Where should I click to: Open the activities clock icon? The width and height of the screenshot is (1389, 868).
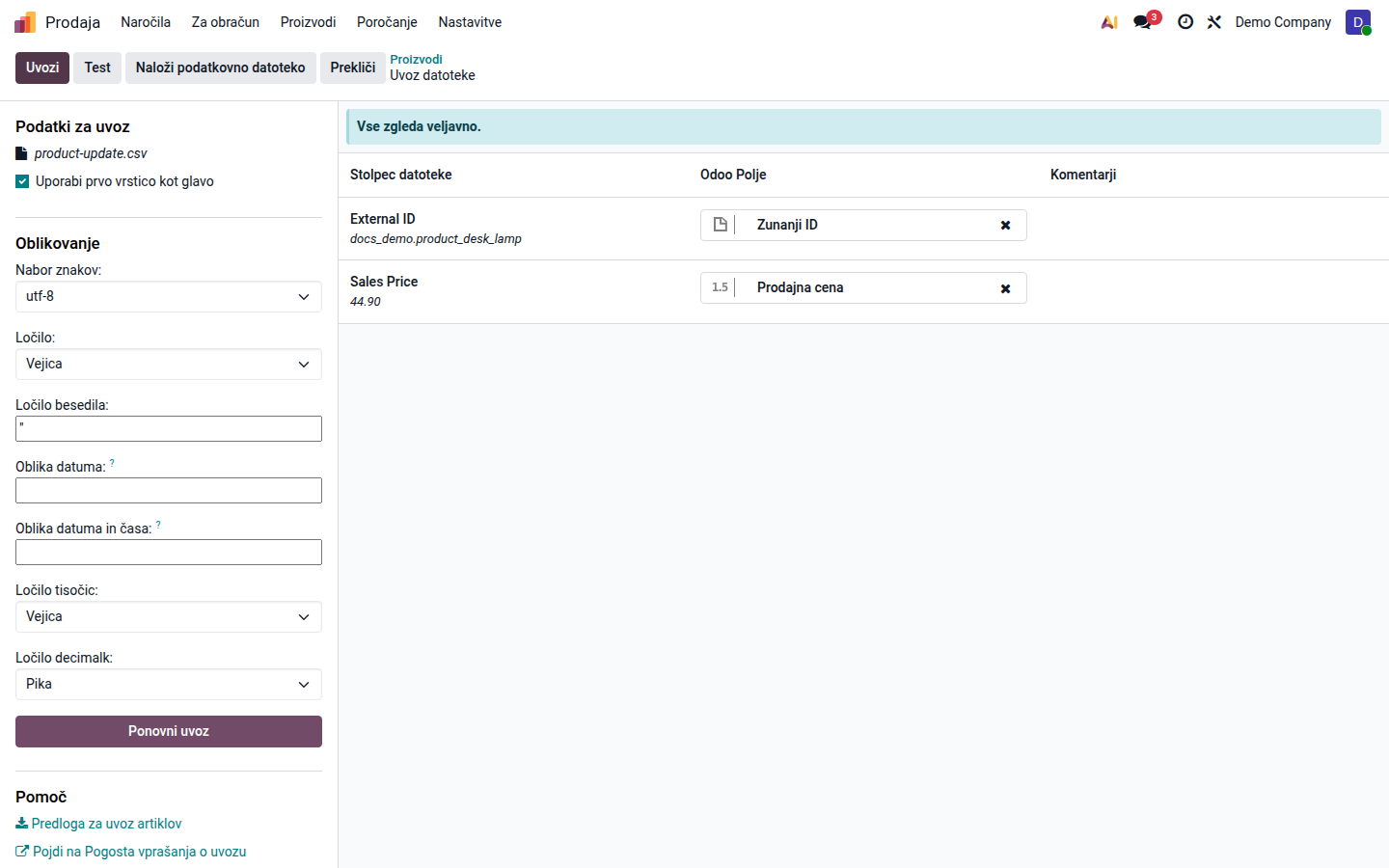coord(1185,22)
